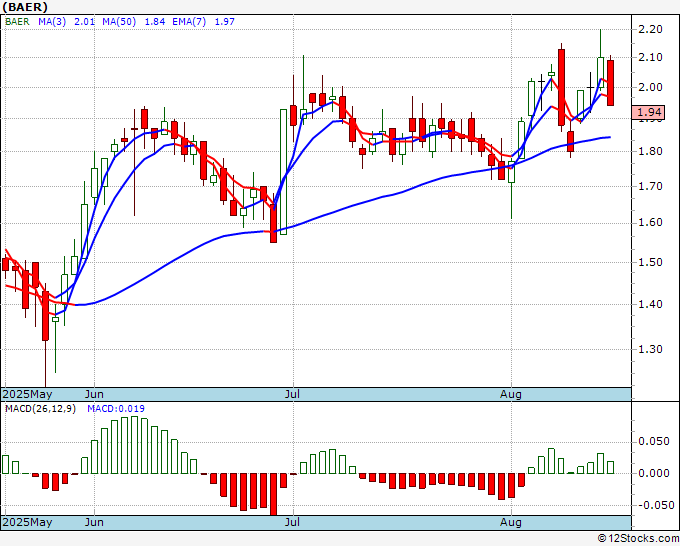Screen dimensions: 680x546
Task: Click the Jun label on price chart axis
Action: [x=94, y=395]
